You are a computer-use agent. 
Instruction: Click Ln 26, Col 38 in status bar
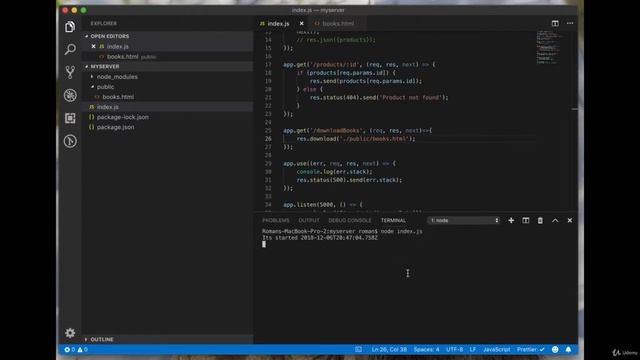389,349
